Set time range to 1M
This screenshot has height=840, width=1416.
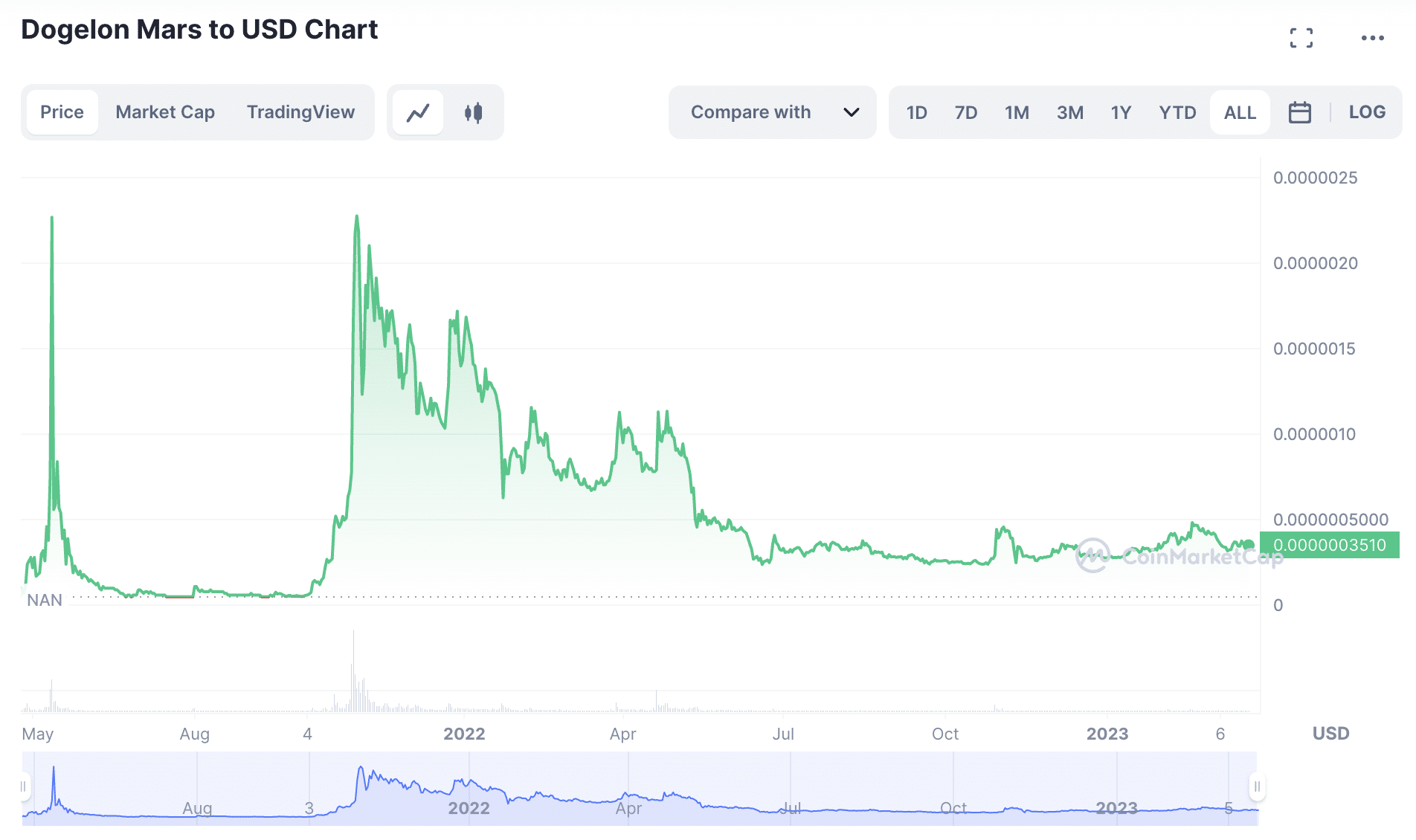tap(1017, 113)
